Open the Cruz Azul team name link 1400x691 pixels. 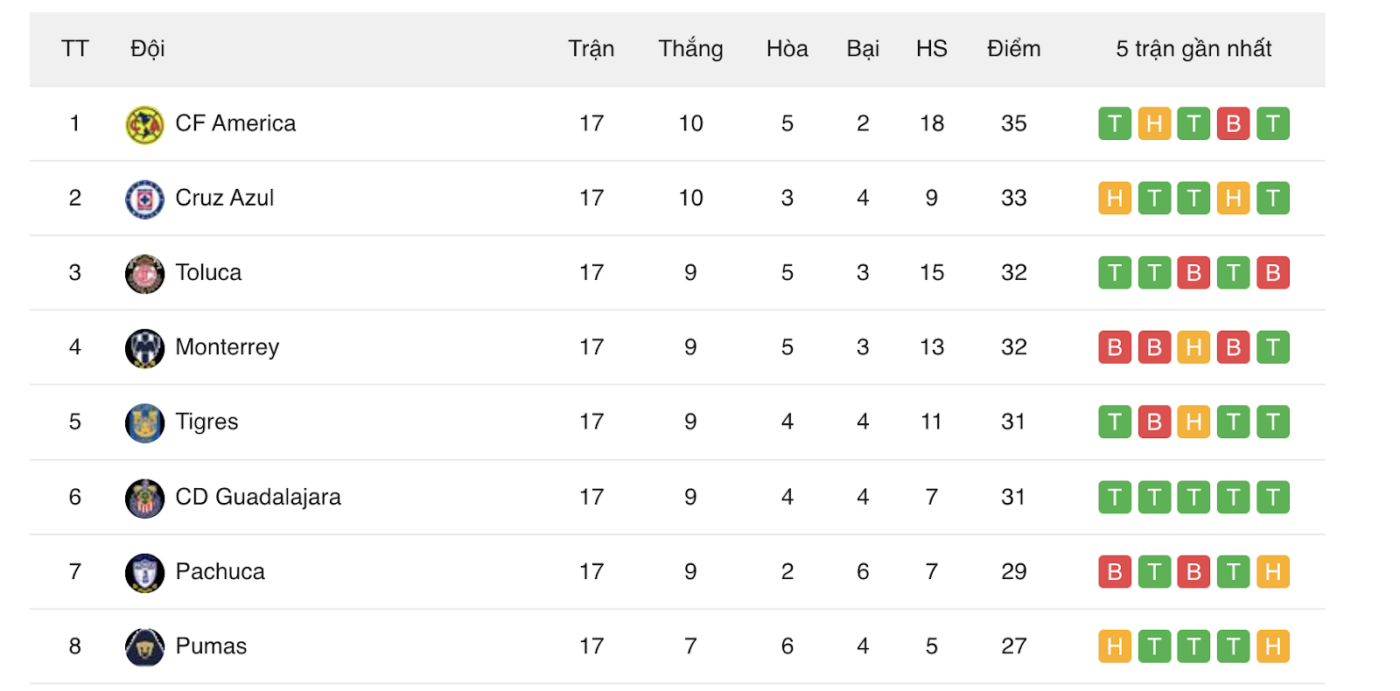225,198
